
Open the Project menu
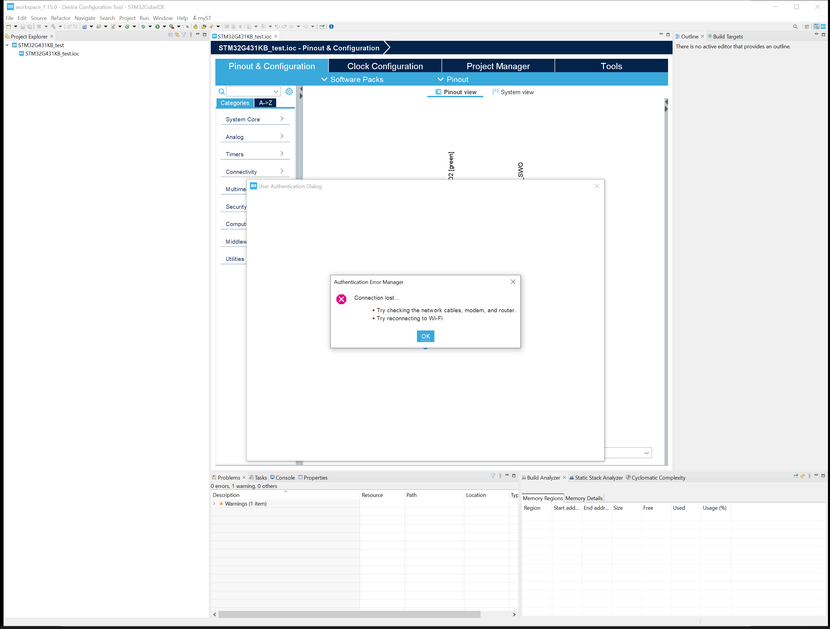pos(127,18)
